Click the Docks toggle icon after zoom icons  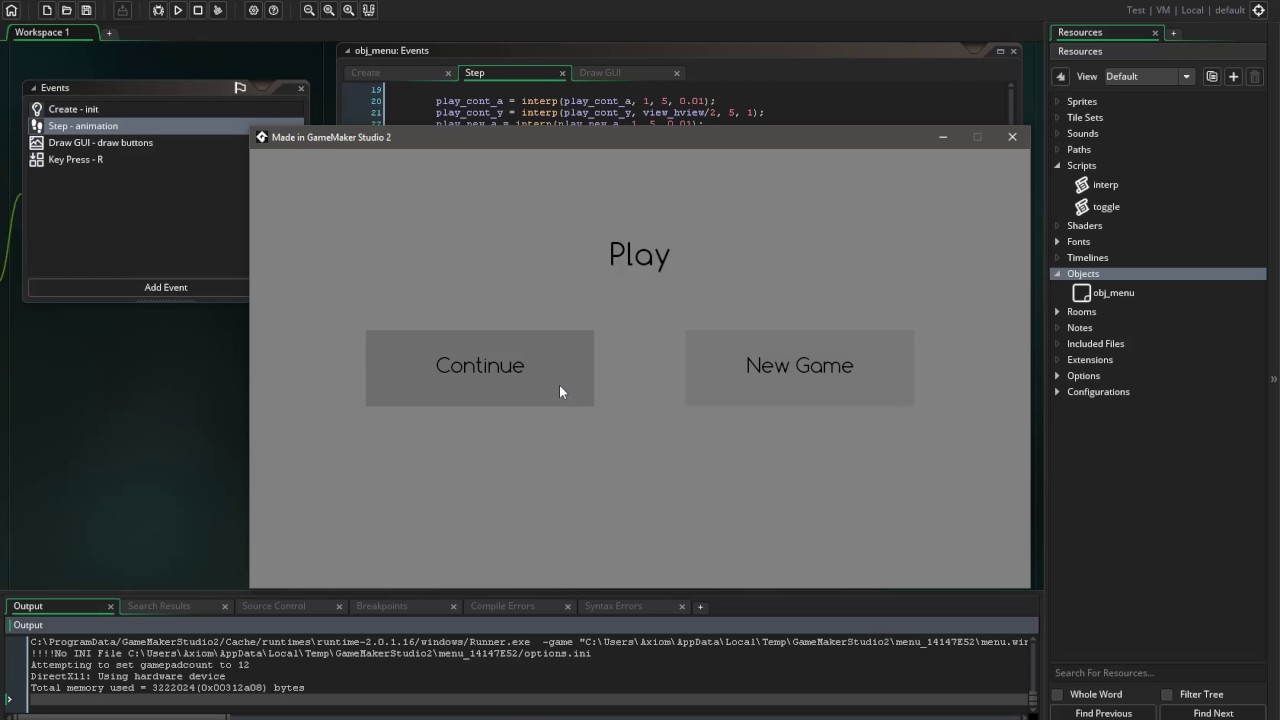pos(369,10)
